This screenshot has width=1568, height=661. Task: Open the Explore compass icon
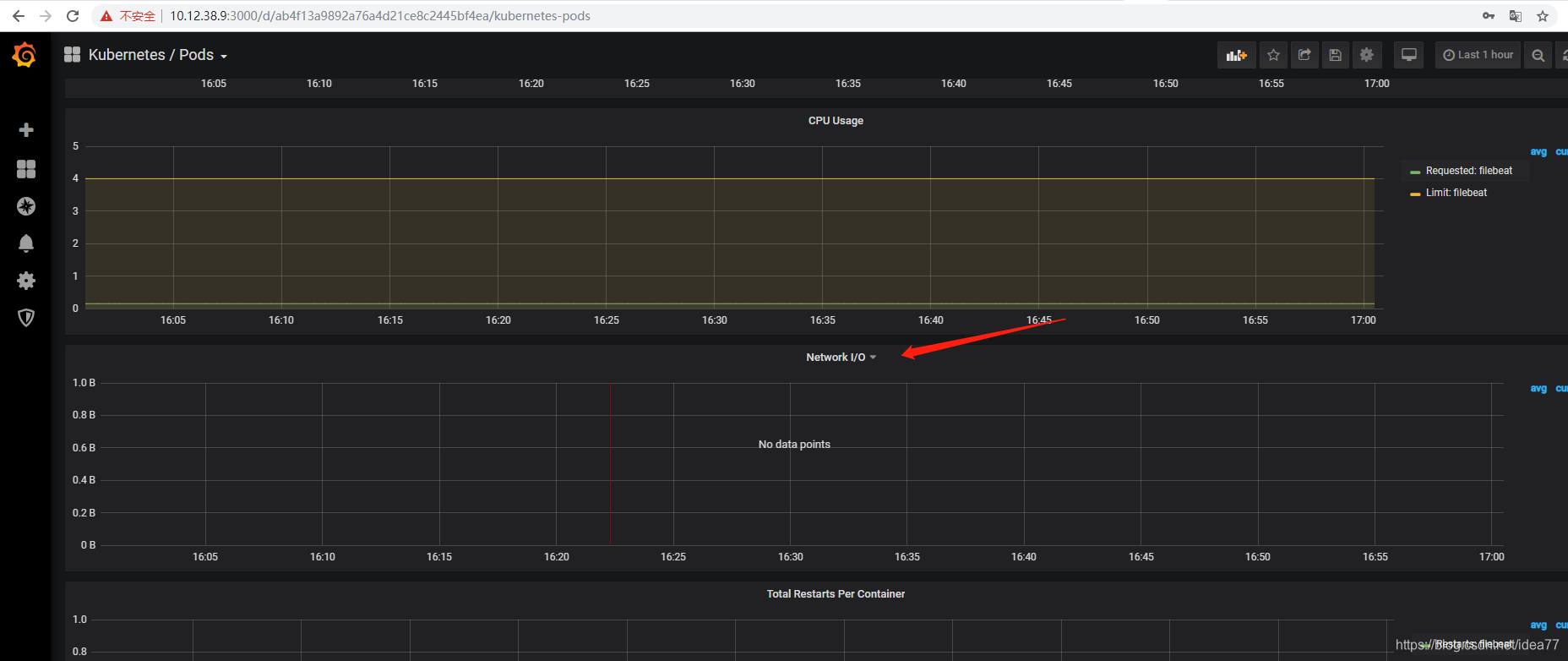pos(26,206)
